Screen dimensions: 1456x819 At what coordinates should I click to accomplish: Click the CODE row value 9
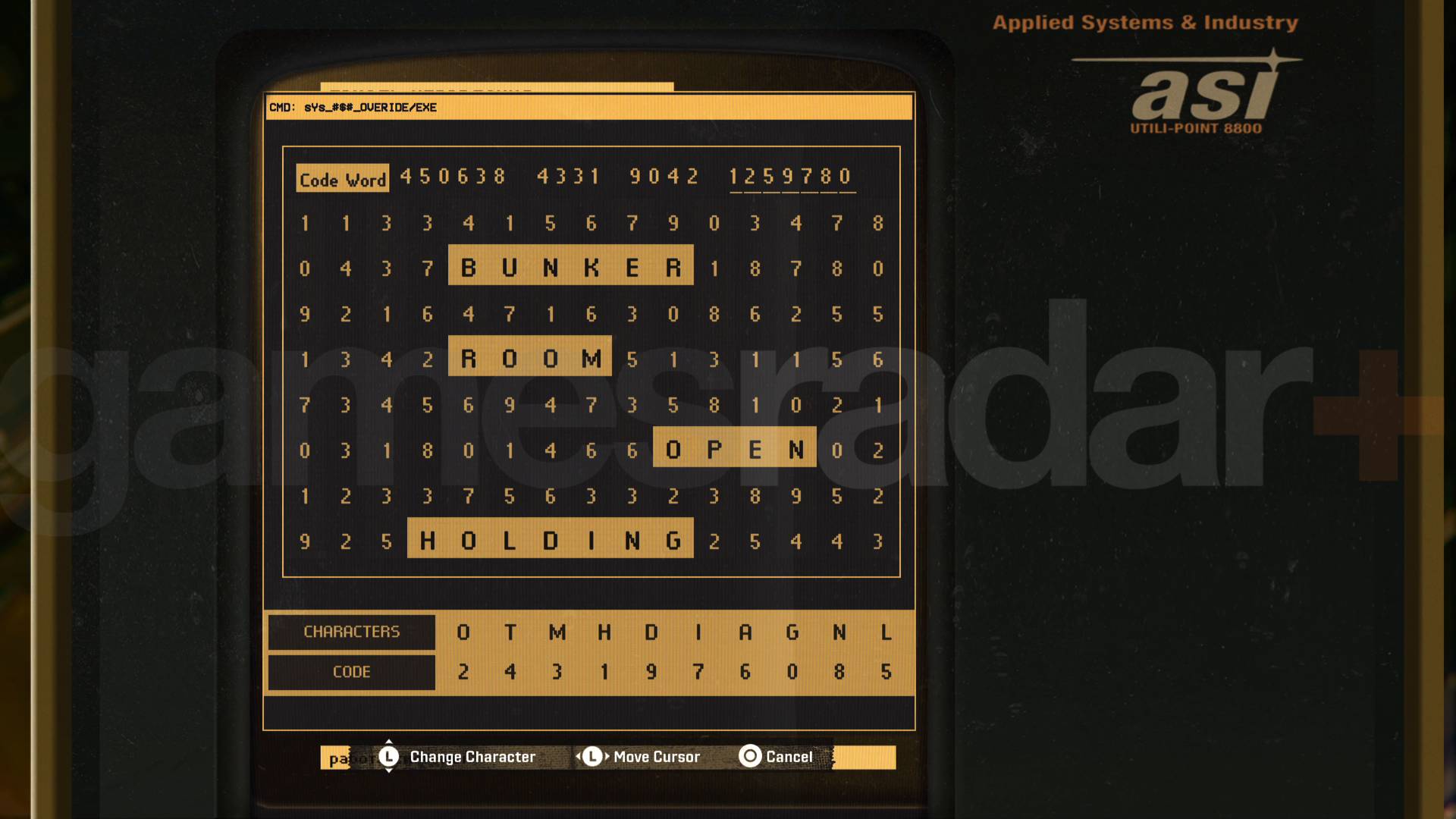pyautogui.click(x=647, y=670)
